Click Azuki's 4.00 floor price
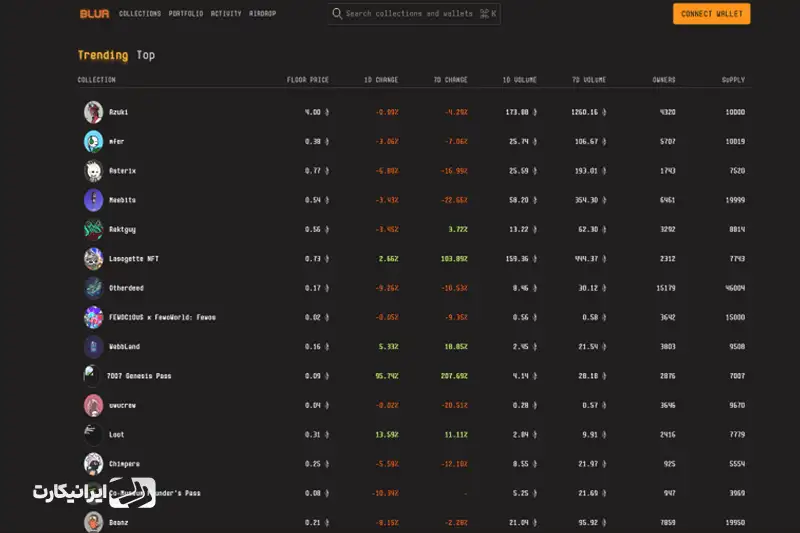 [x=317, y=112]
